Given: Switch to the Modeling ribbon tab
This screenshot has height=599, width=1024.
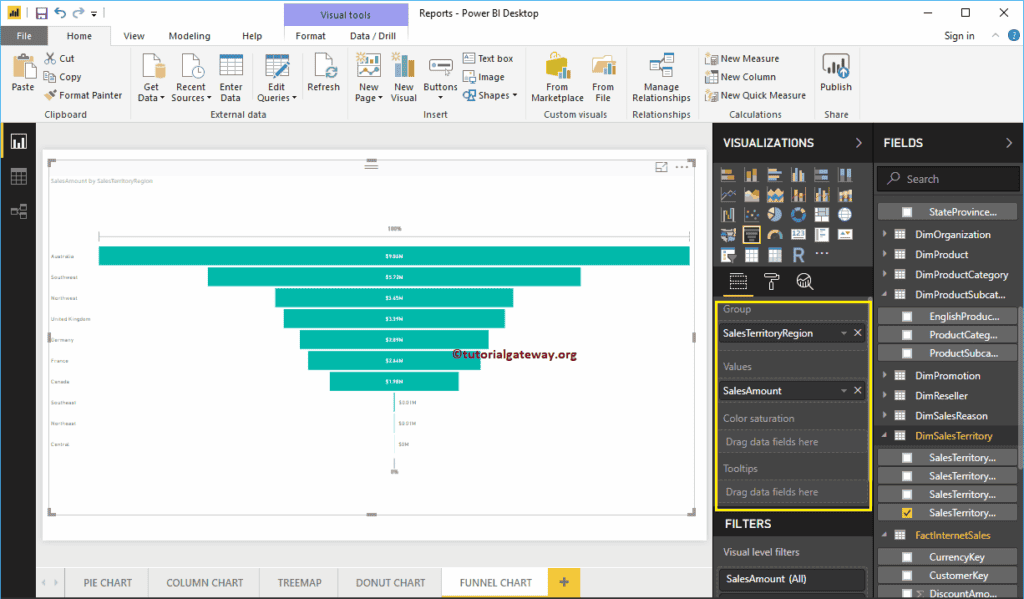Looking at the screenshot, I should (189, 36).
